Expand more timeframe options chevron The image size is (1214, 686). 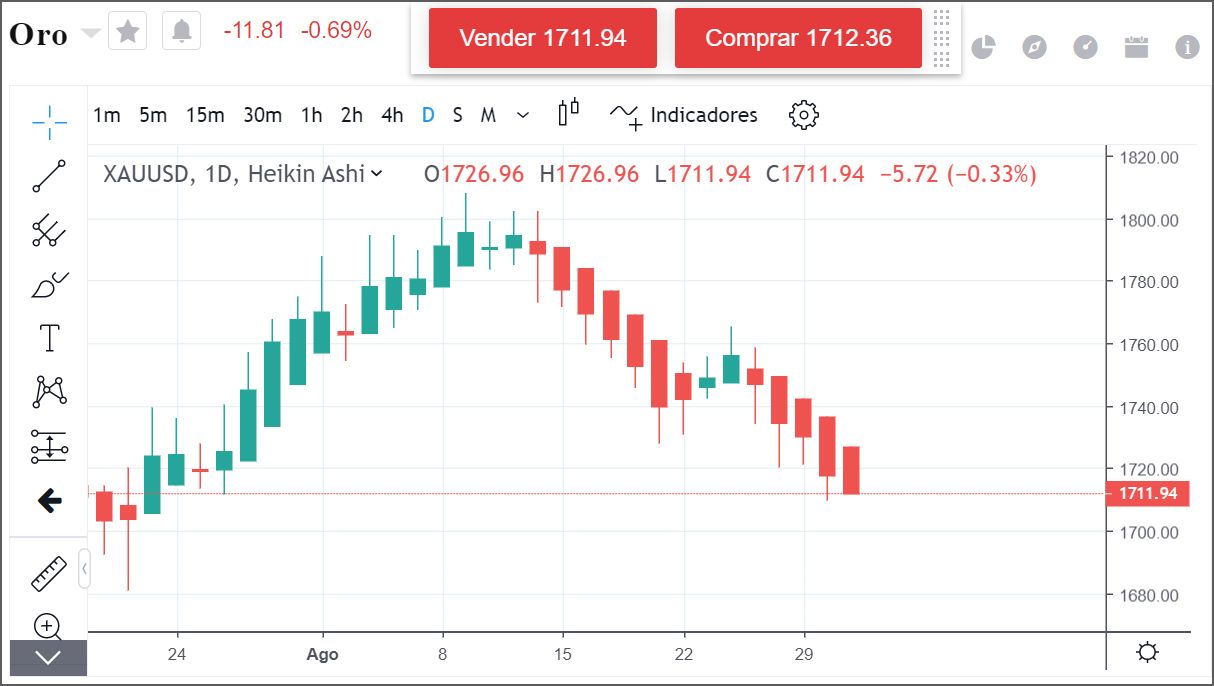click(x=523, y=116)
